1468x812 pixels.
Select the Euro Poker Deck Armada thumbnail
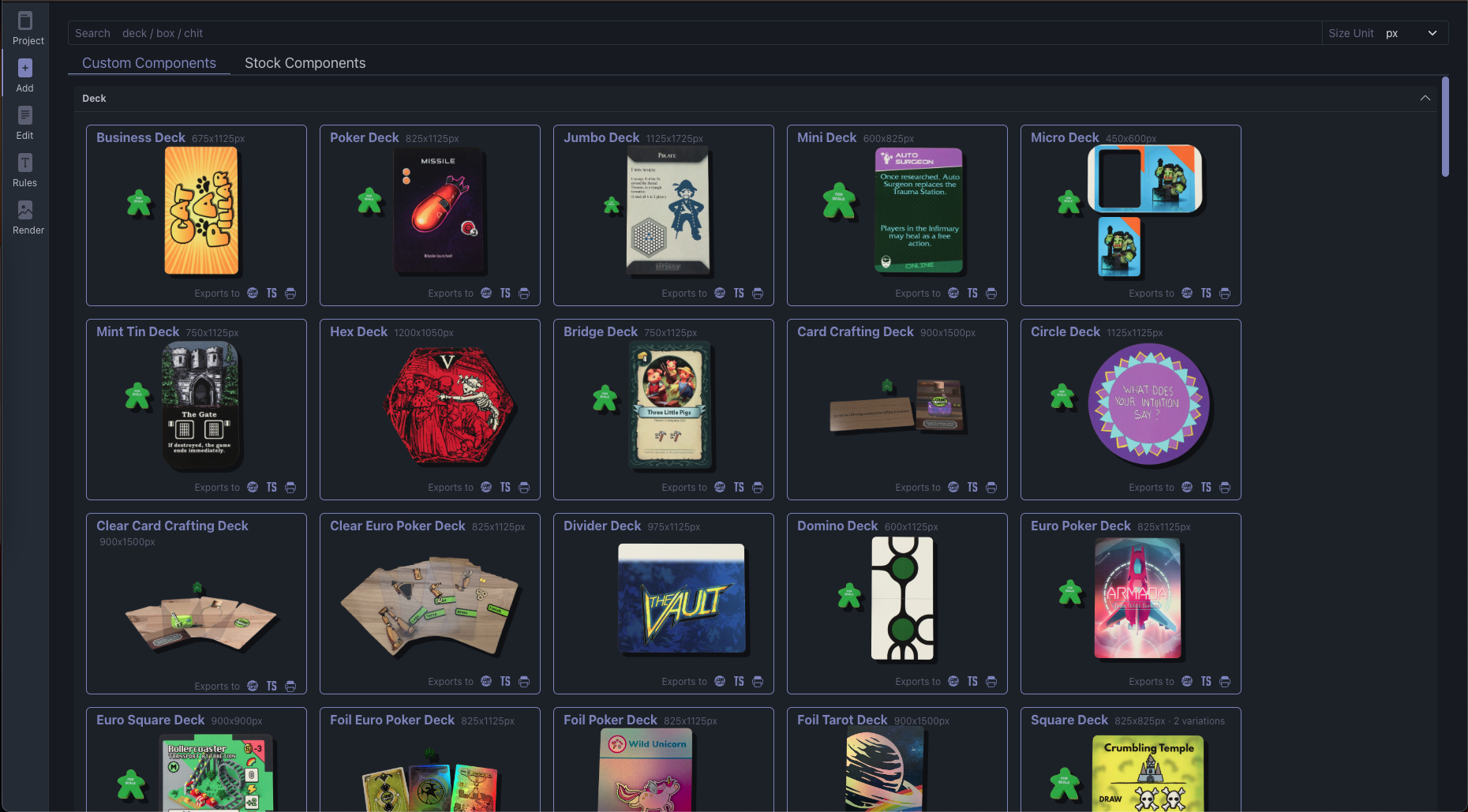click(1137, 599)
